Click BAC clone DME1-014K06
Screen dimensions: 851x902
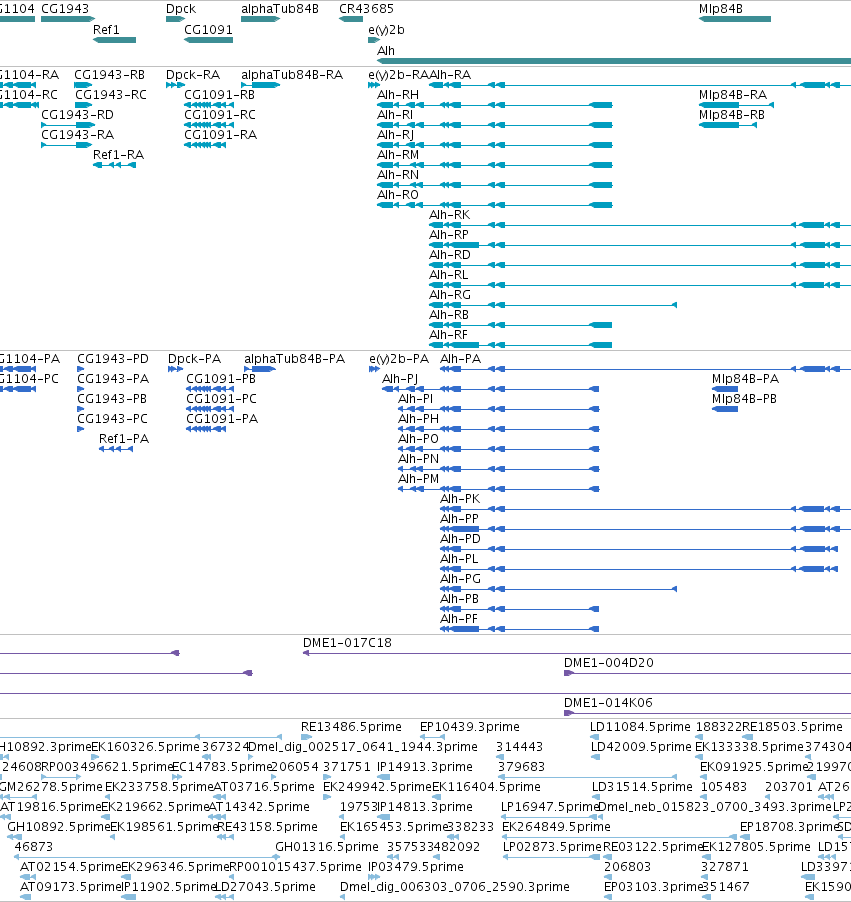click(x=708, y=713)
